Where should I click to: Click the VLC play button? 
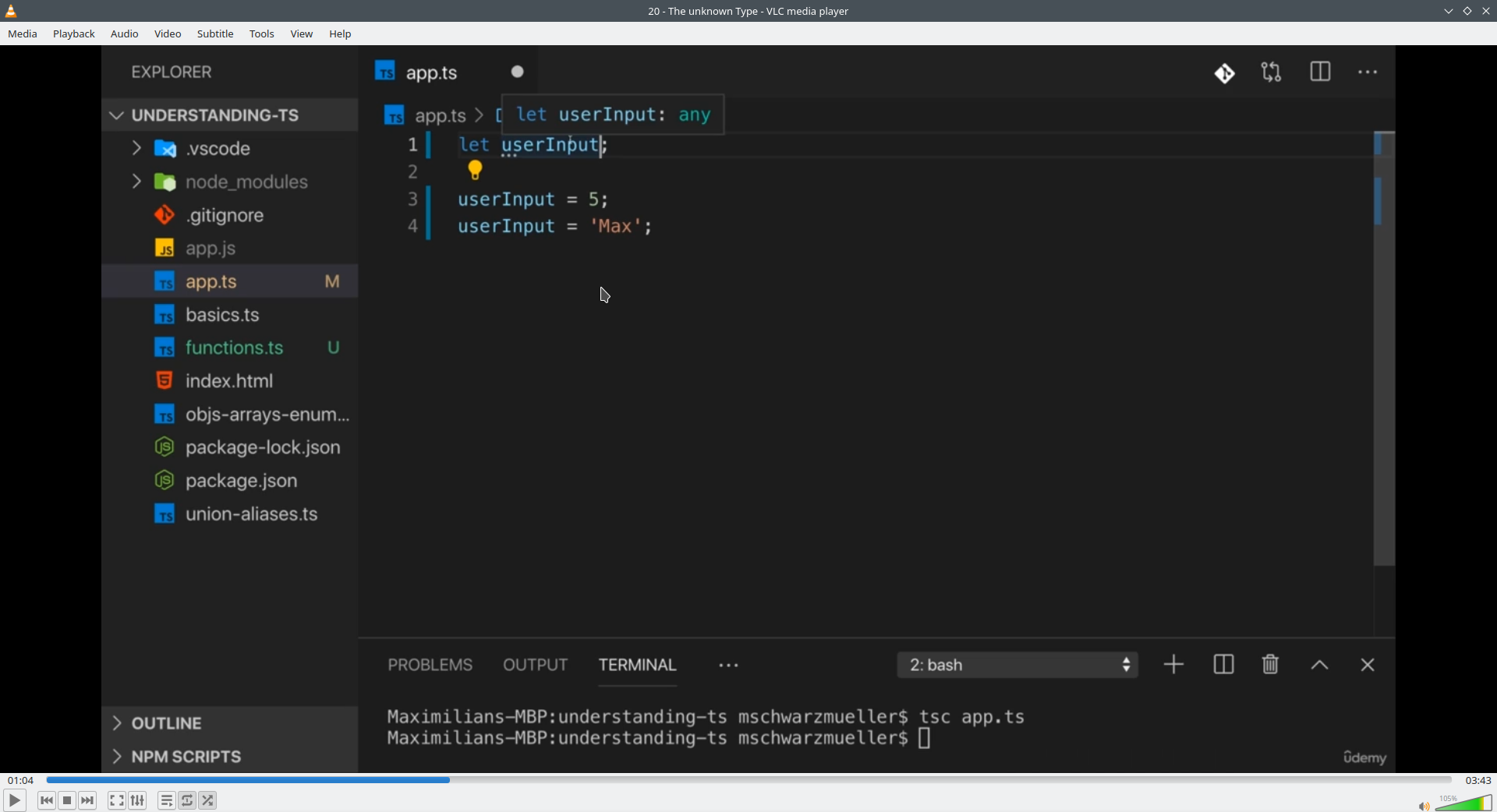coord(15,800)
